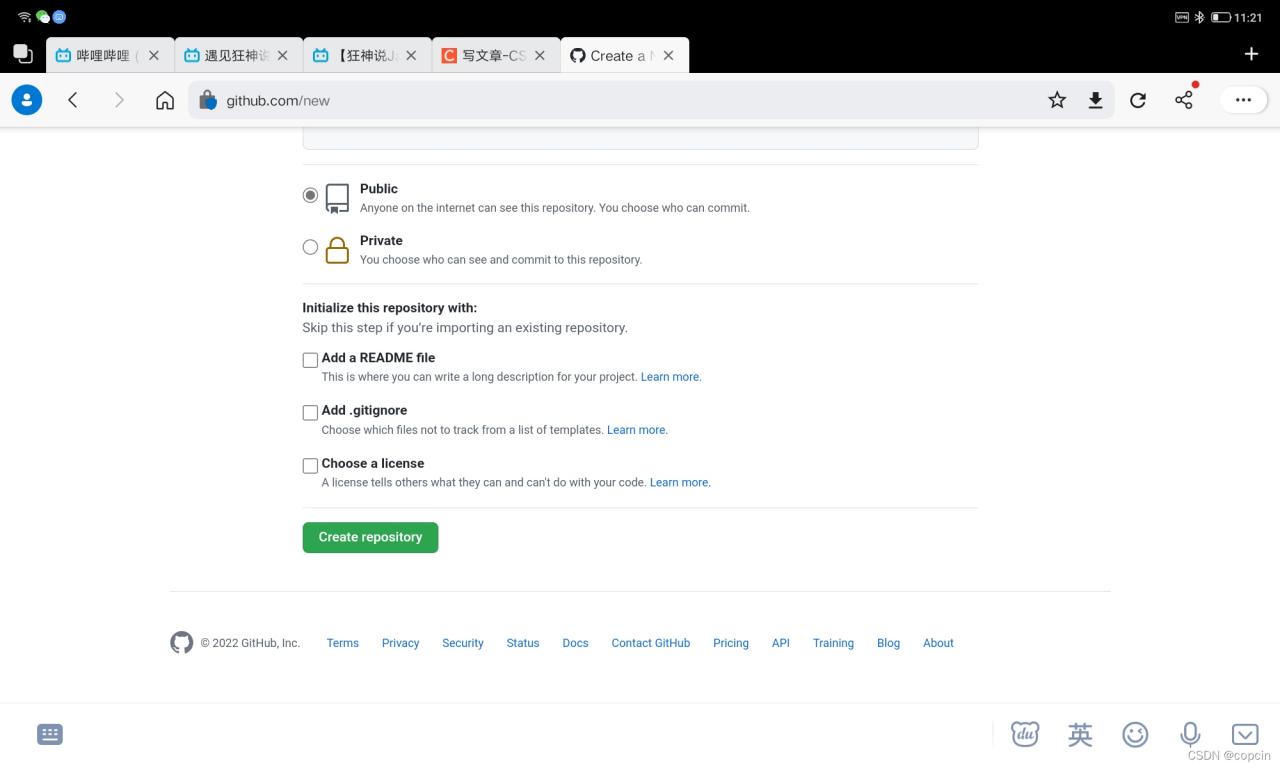Open the About footer link
Image resolution: width=1280 pixels, height=768 pixels.
coord(938,643)
